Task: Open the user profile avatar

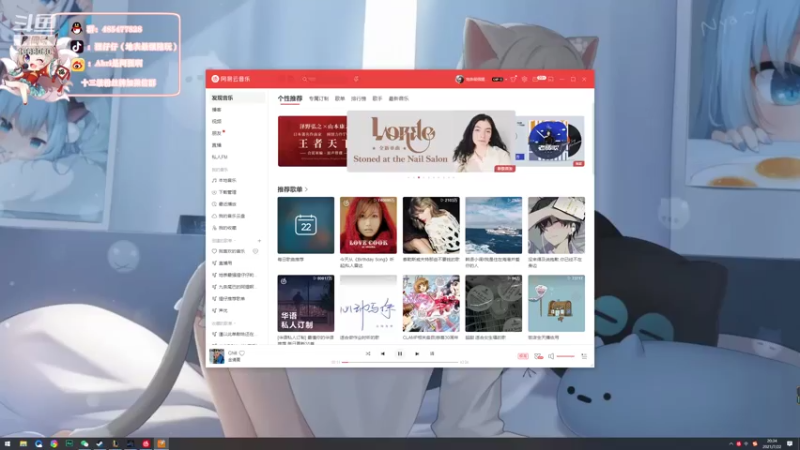Action: pyautogui.click(x=459, y=79)
